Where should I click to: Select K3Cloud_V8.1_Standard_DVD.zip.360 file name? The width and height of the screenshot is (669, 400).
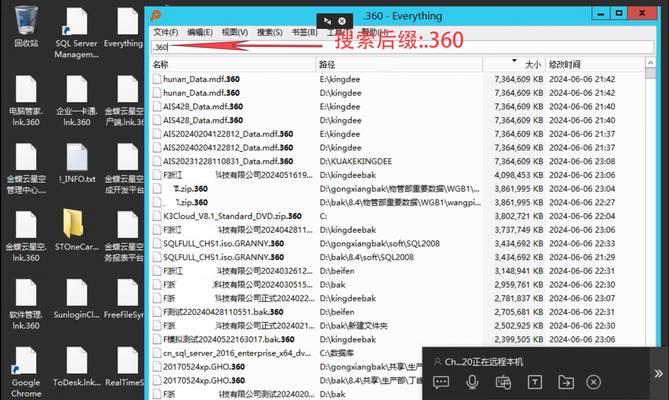[232, 216]
